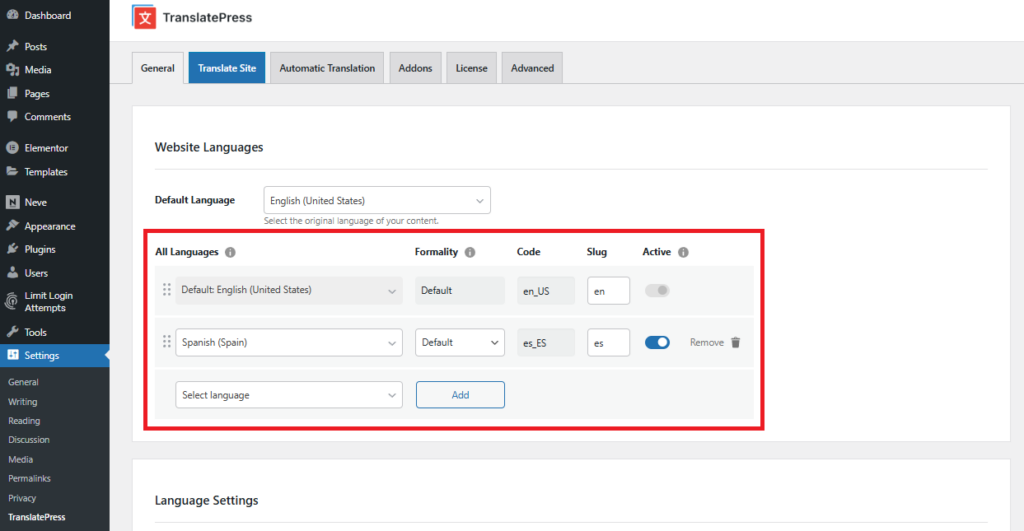Click the Plugins icon in sidebar
1024x531 pixels.
[x=12, y=249]
